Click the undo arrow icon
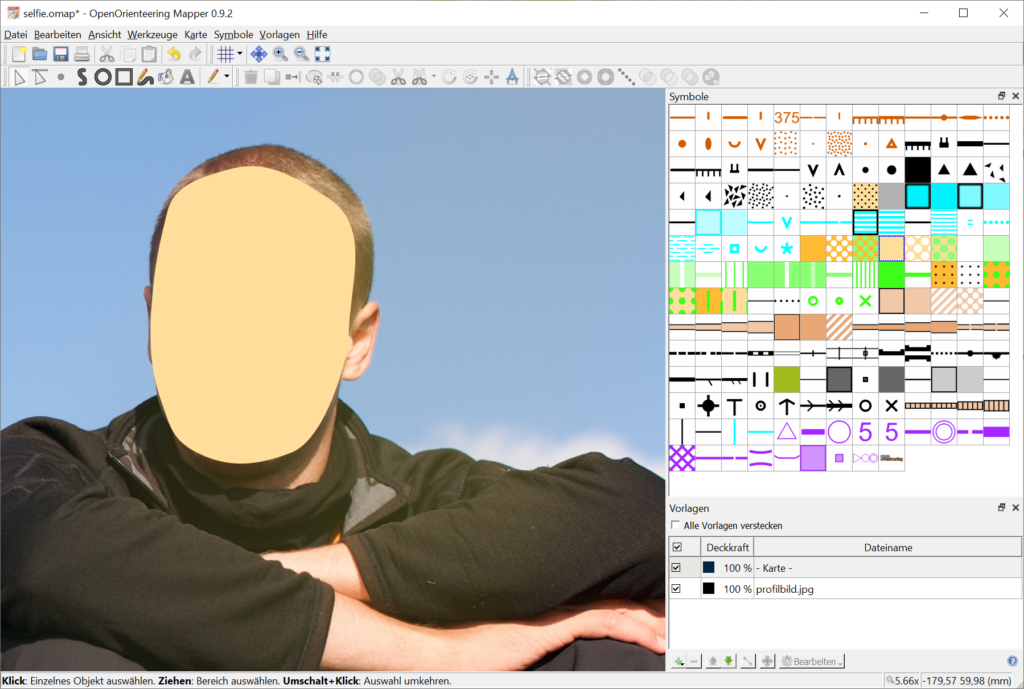 (174, 54)
